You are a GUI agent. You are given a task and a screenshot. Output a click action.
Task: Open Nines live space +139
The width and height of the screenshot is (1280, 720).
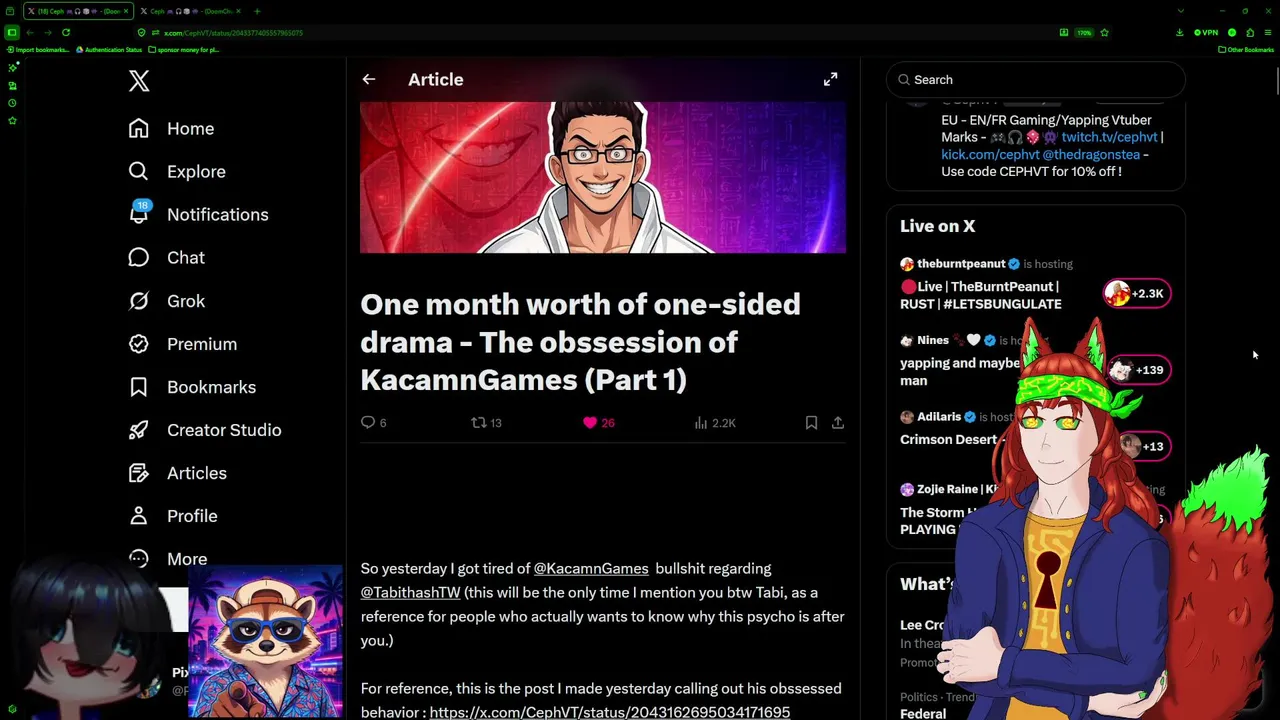1137,370
